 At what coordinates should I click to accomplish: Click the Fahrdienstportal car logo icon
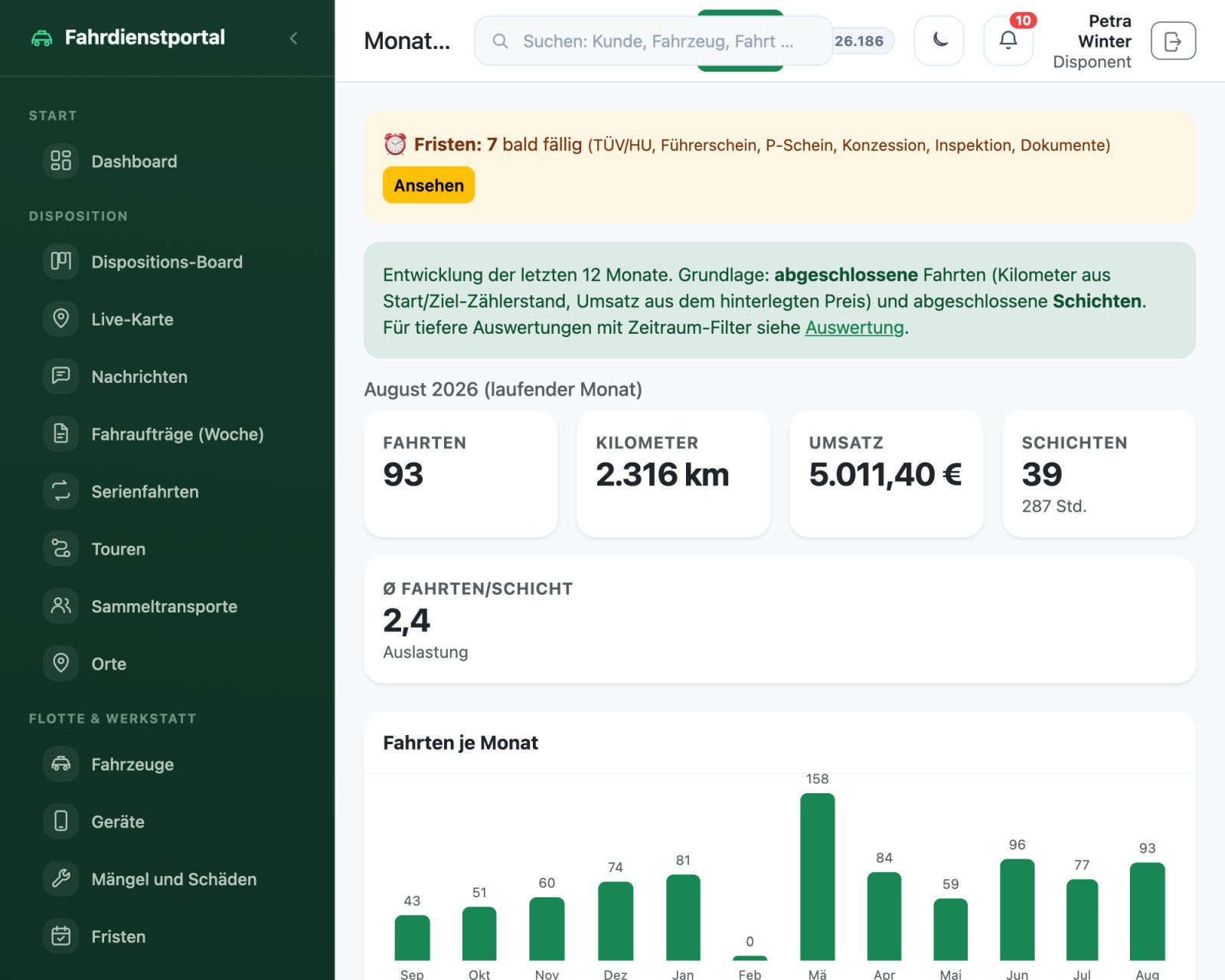click(x=41, y=38)
